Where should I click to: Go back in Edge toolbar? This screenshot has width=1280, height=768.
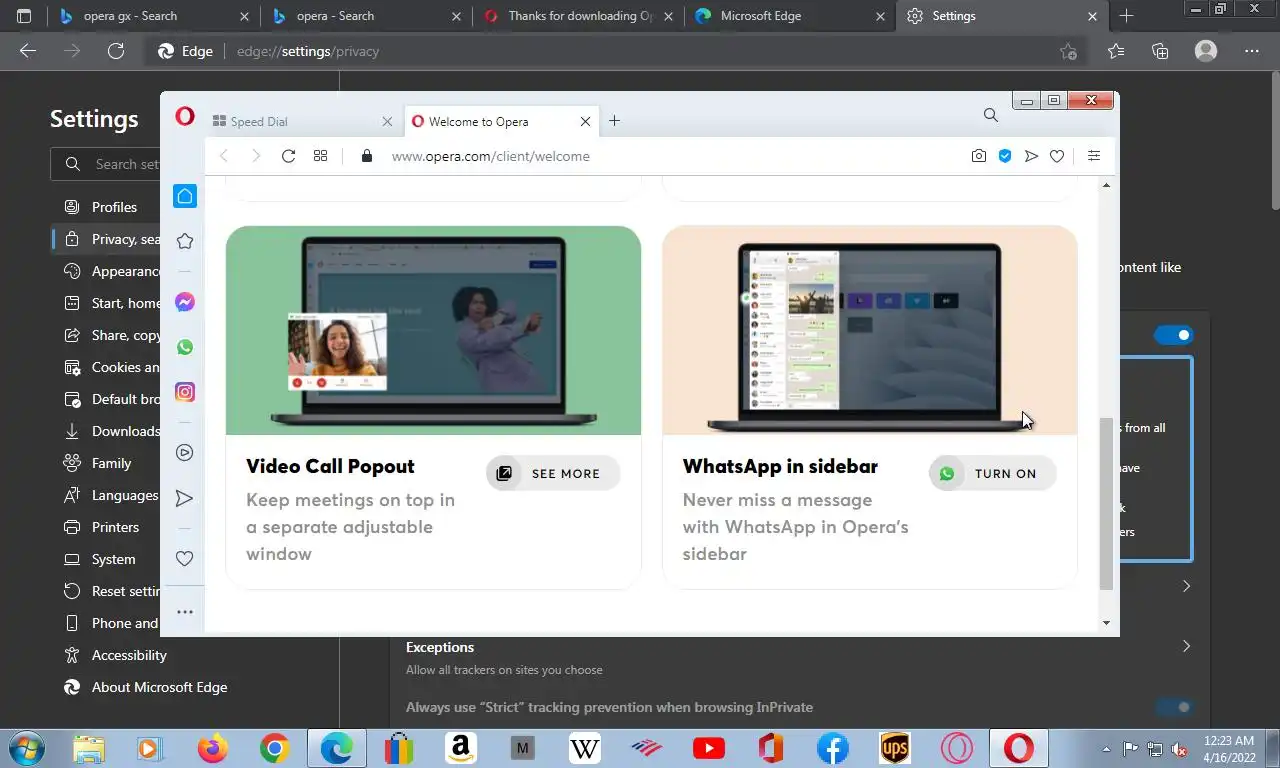click(28, 51)
